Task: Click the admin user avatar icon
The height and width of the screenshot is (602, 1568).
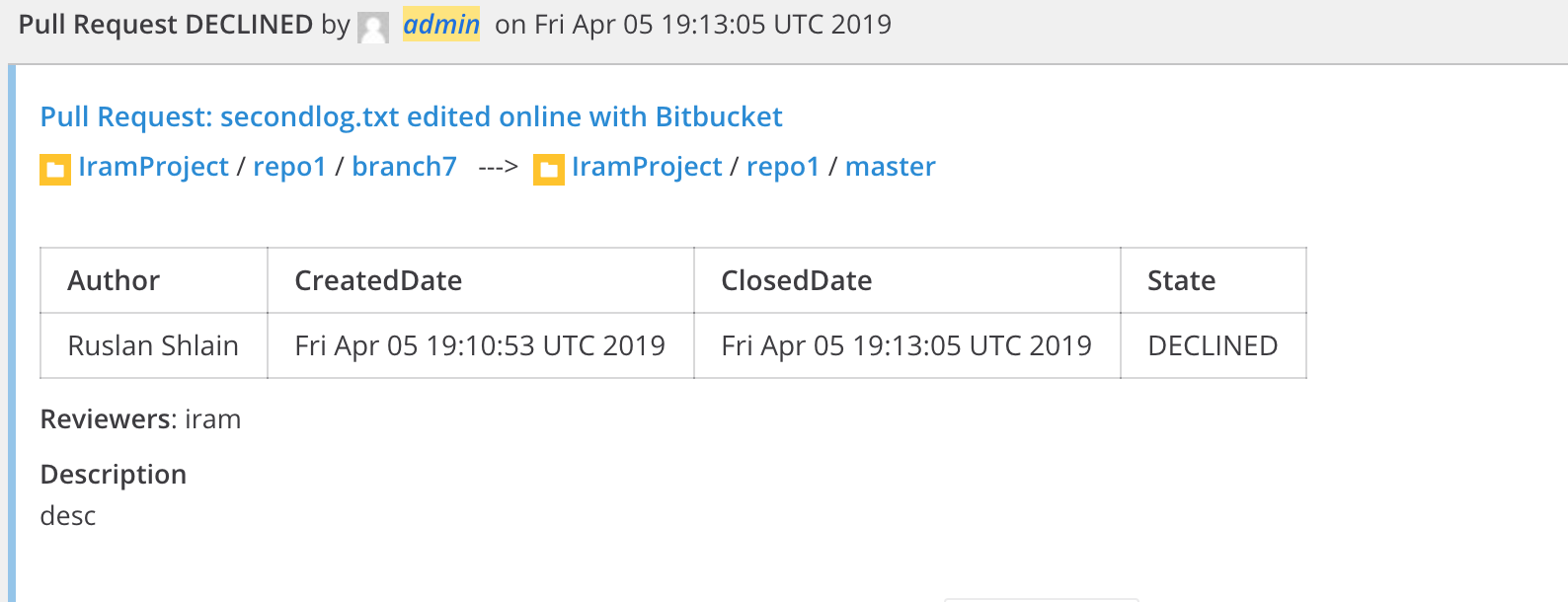Action: coord(372,28)
